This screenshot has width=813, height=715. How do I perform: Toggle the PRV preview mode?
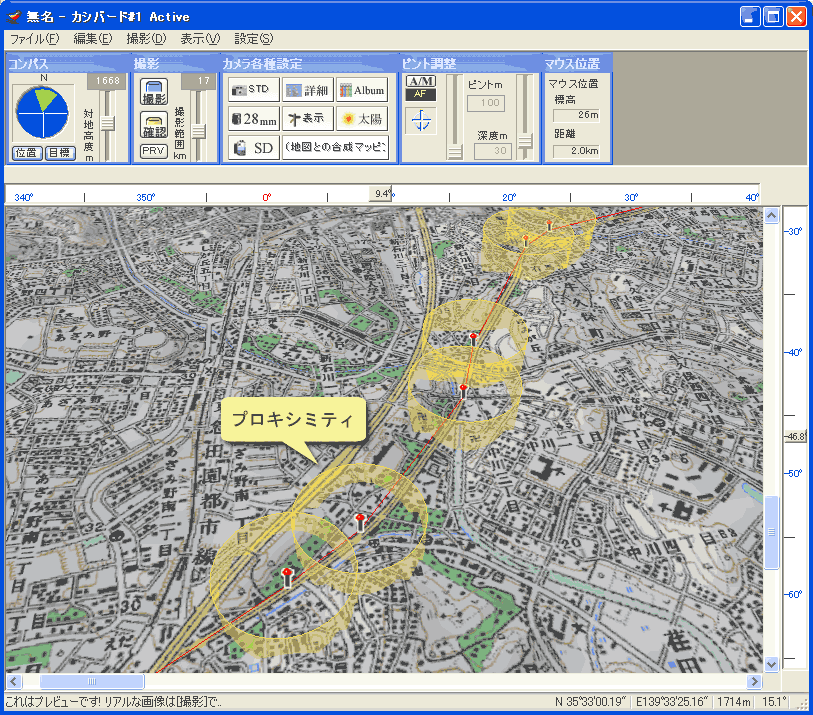point(154,151)
